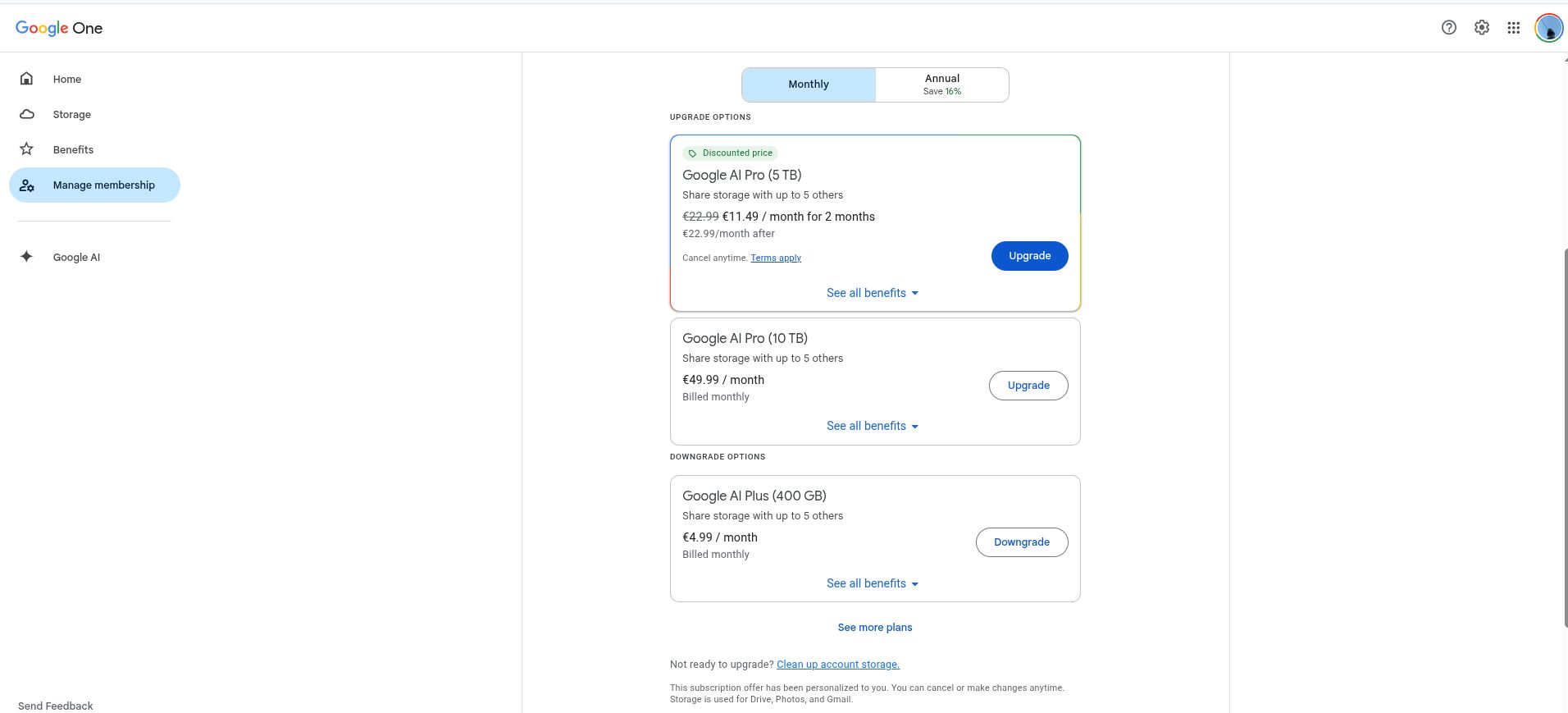Click the Home house icon in sidebar

click(26, 79)
